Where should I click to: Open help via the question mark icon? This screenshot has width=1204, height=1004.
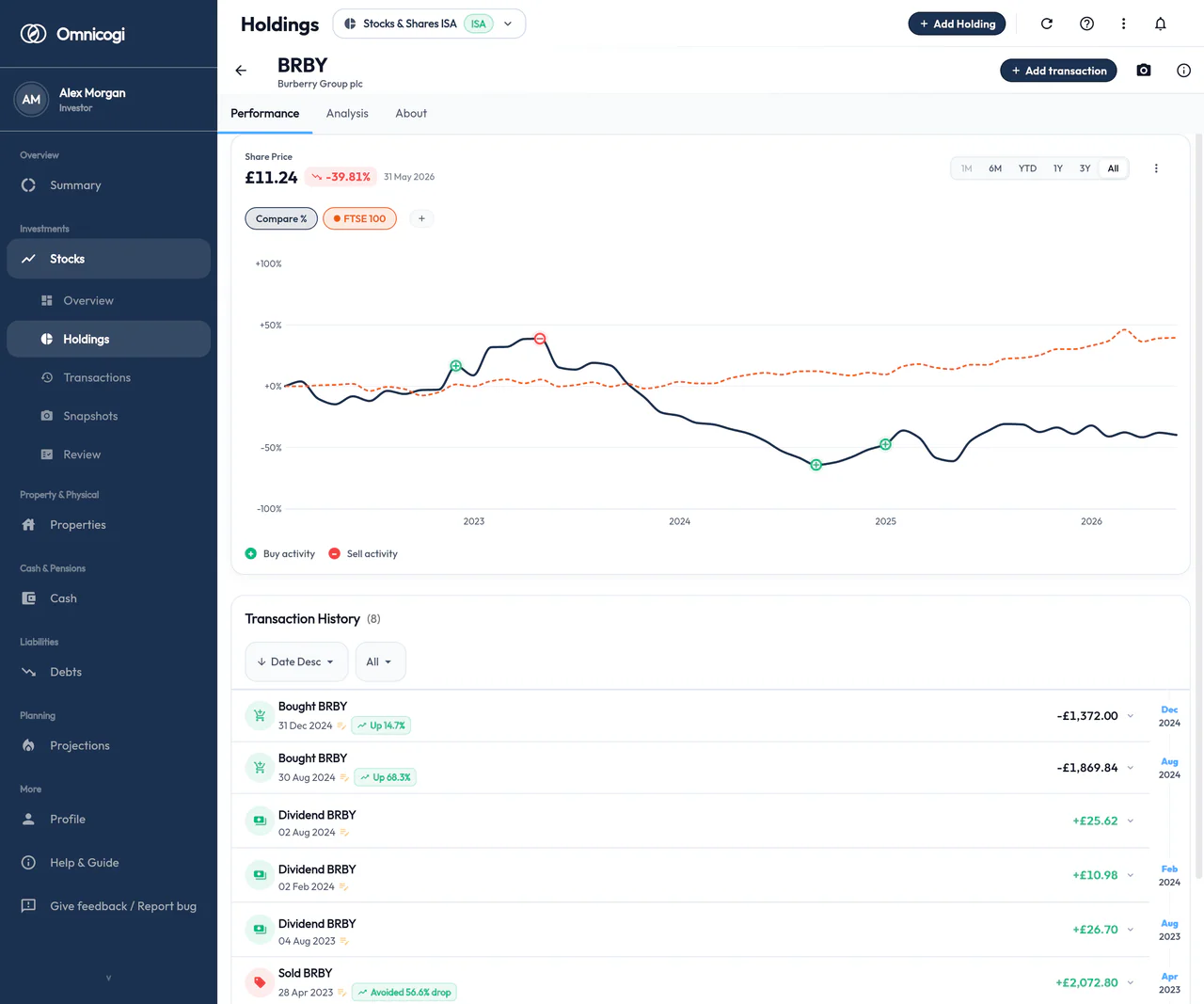(1087, 24)
